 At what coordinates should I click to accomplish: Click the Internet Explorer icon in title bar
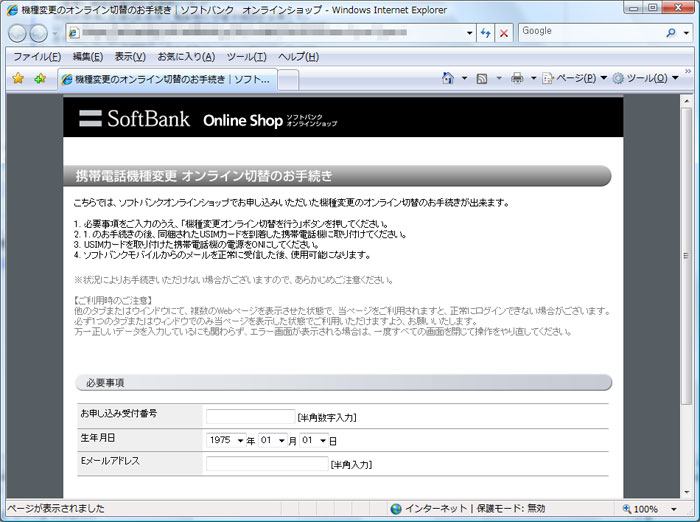[12, 10]
